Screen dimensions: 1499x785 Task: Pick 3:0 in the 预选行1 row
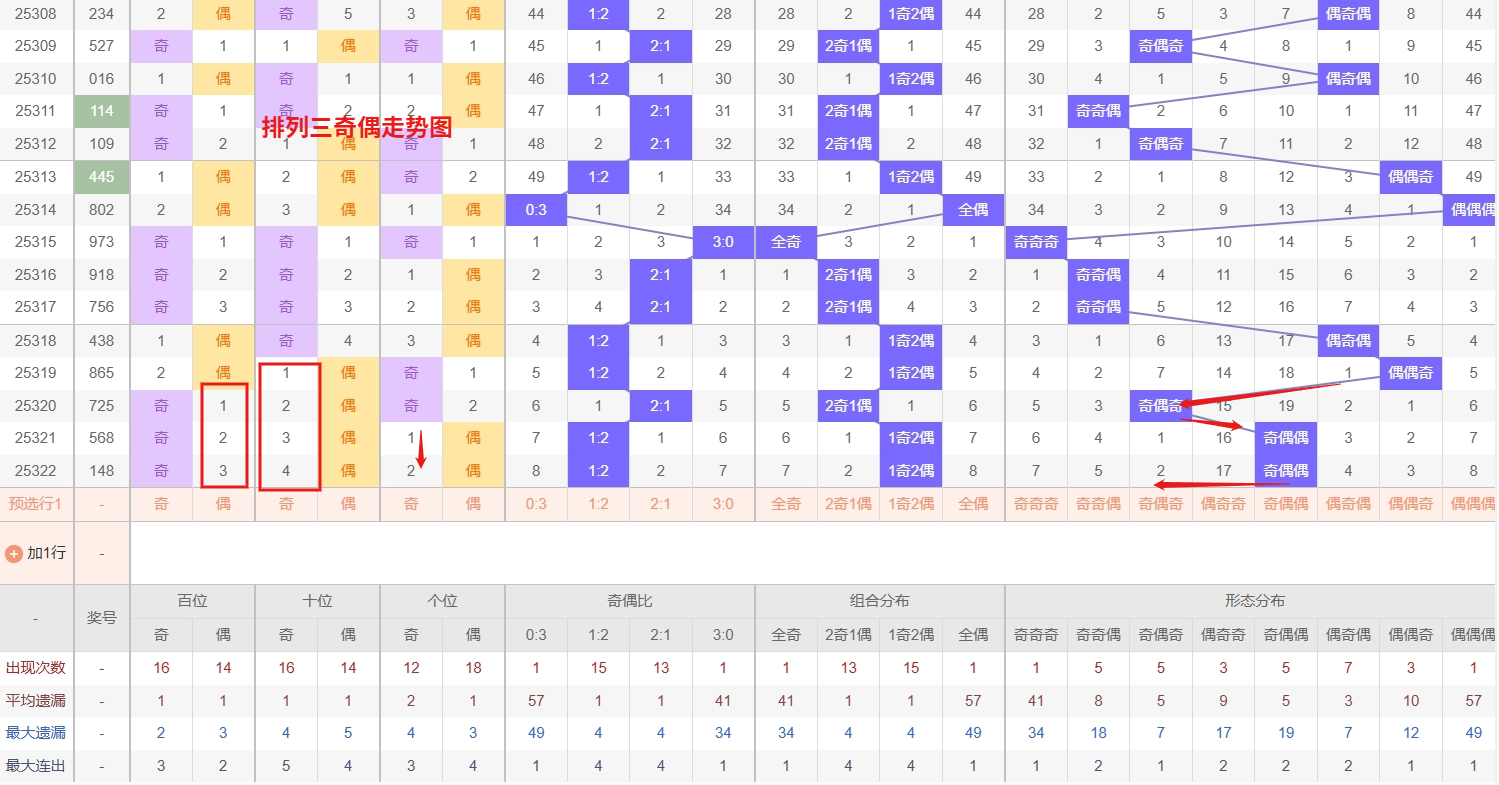pos(723,504)
